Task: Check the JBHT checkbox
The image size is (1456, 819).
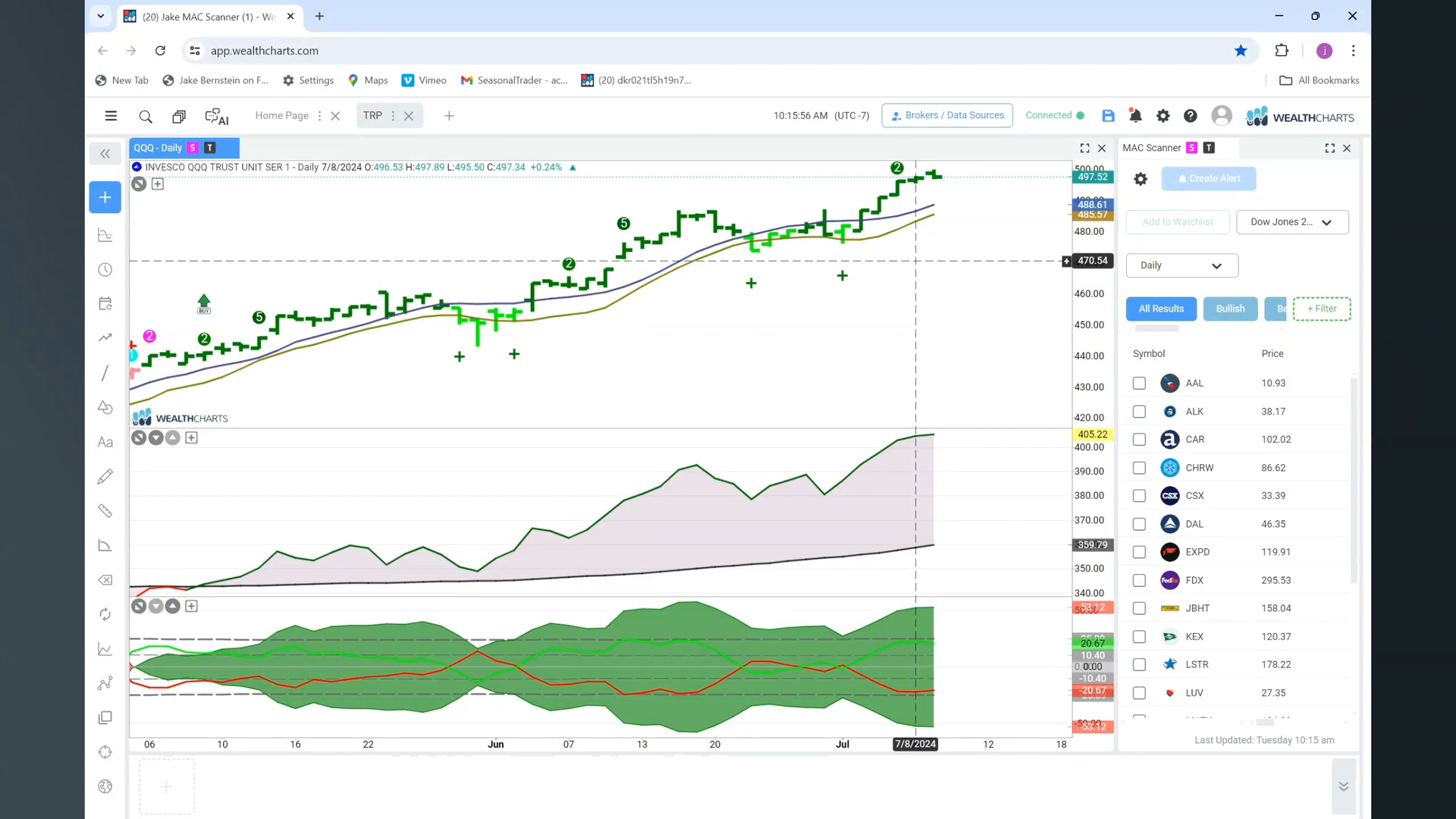Action: (1139, 608)
